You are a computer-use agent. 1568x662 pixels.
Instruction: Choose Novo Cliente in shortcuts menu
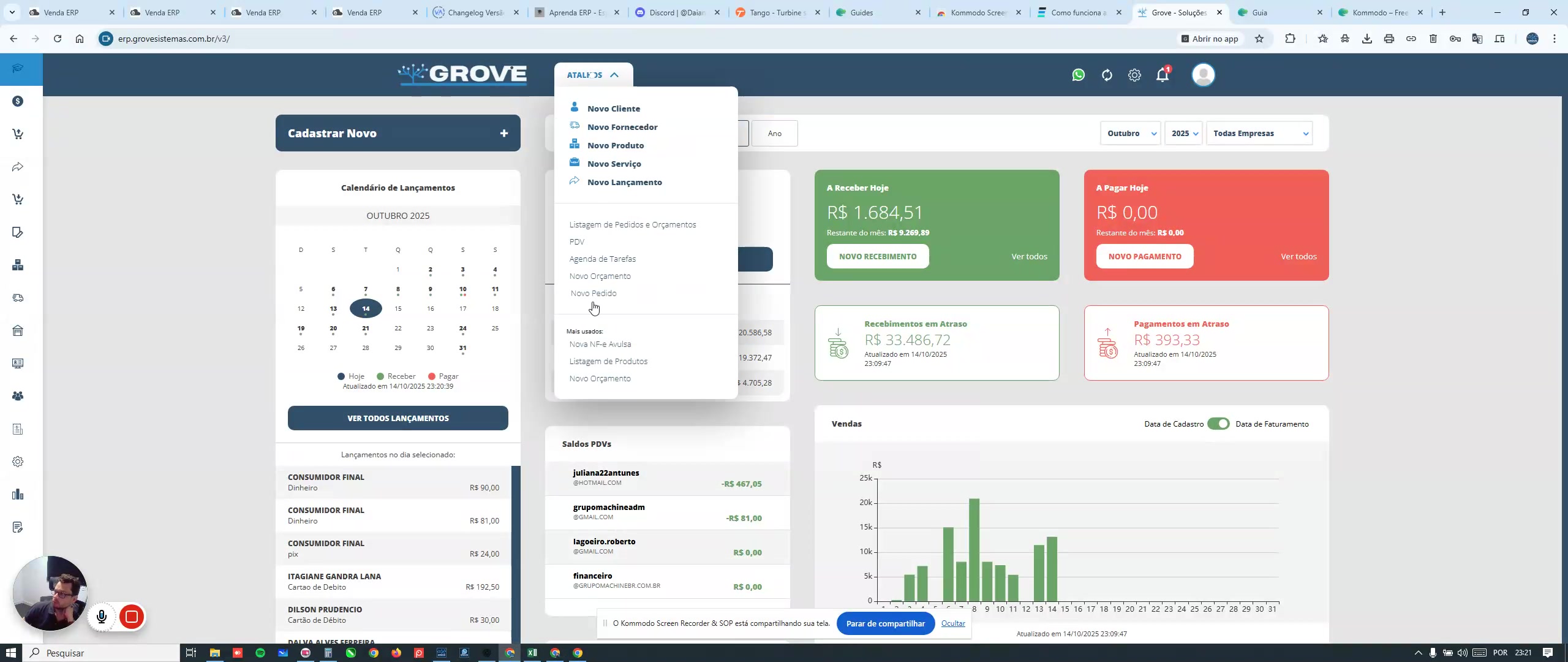(x=613, y=108)
